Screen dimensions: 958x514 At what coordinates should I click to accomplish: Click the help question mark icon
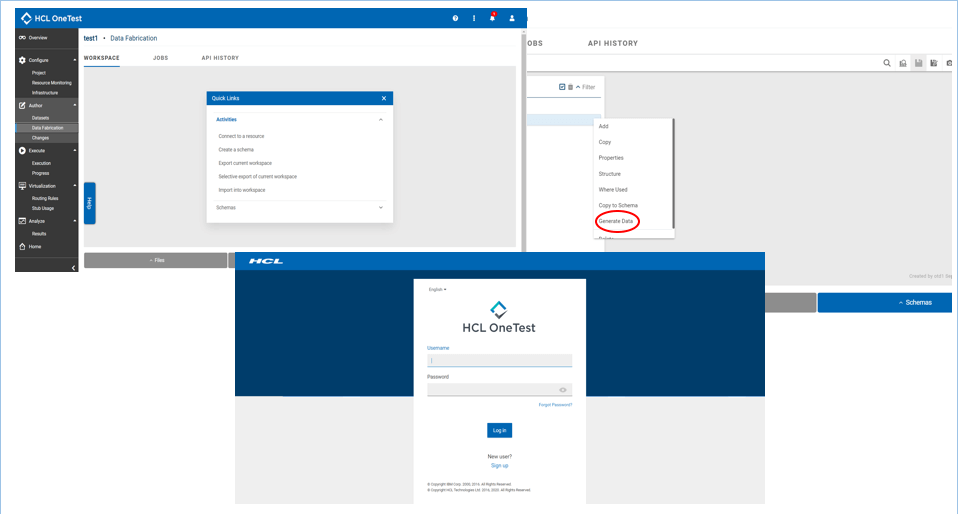click(455, 18)
